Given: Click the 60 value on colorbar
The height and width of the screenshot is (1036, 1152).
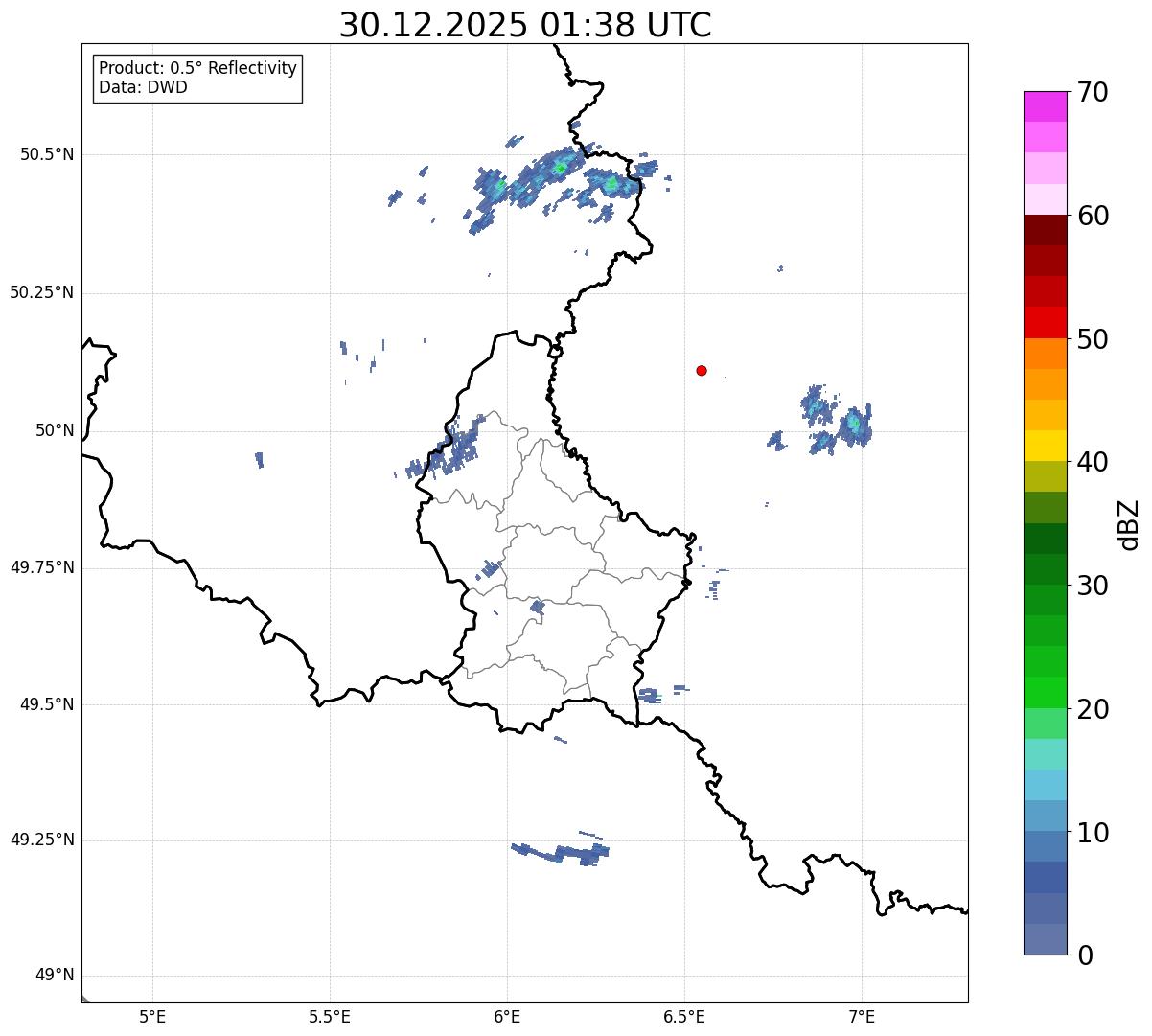Looking at the screenshot, I should point(1093,216).
